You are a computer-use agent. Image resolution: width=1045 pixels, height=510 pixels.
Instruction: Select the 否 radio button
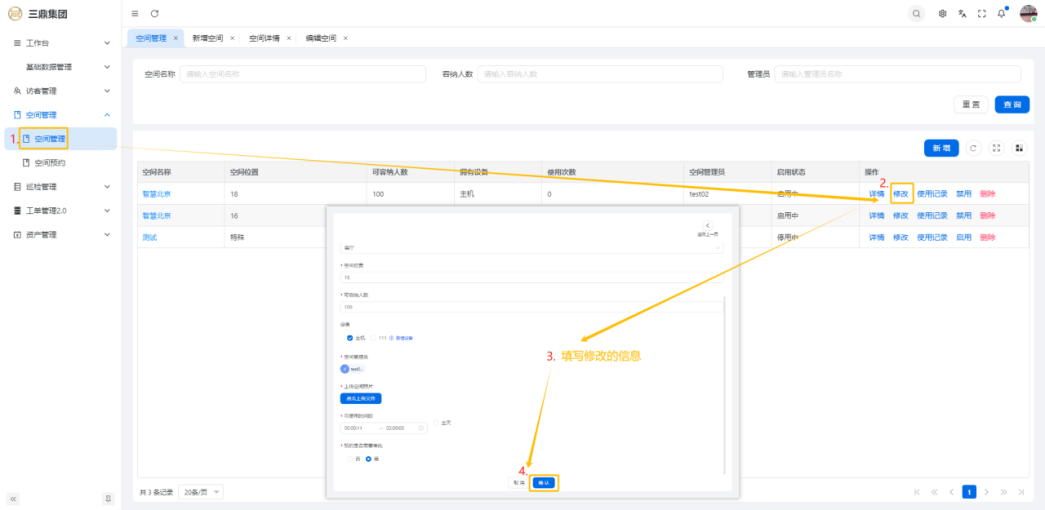pyautogui.click(x=349, y=459)
